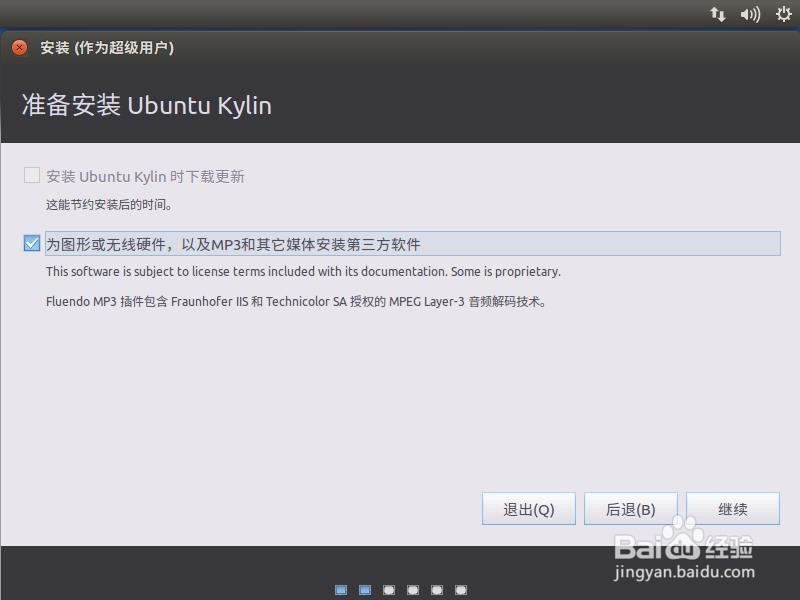The width and height of the screenshot is (800, 600).
Task: Click the 后退(B) button
Action: pos(630,509)
